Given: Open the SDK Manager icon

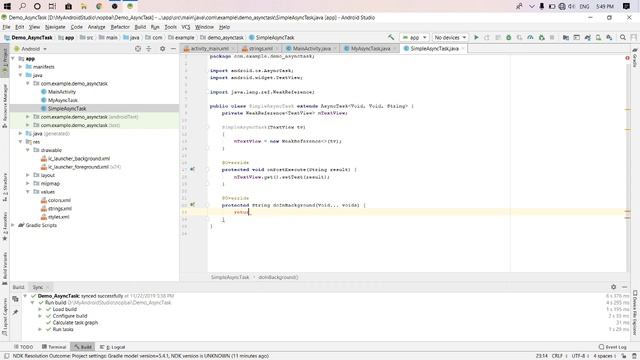Looking at the screenshot, I should coord(609,37).
